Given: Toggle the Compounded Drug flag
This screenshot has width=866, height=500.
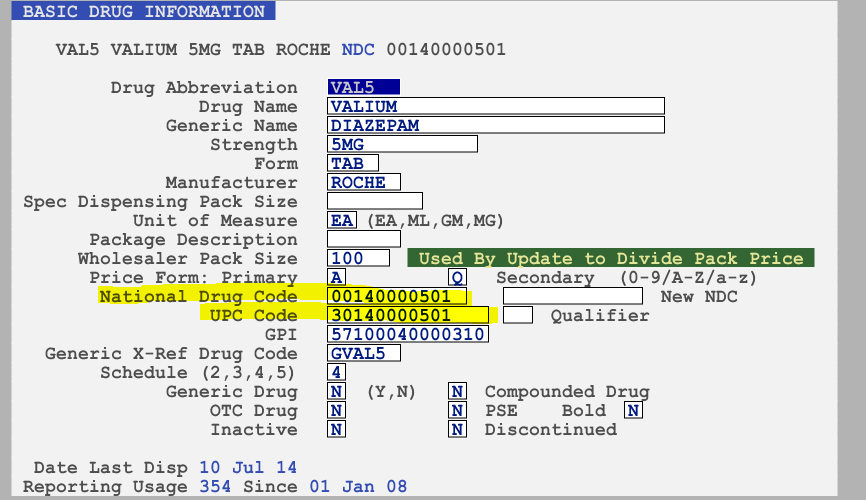Looking at the screenshot, I should 457,391.
